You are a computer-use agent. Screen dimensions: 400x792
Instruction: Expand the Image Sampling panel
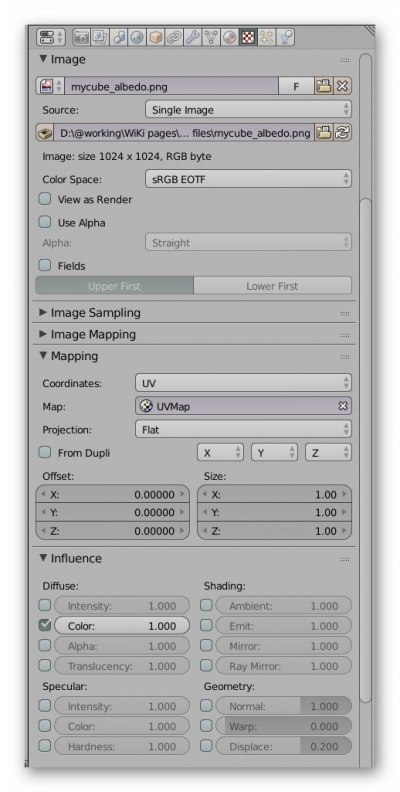point(96,313)
